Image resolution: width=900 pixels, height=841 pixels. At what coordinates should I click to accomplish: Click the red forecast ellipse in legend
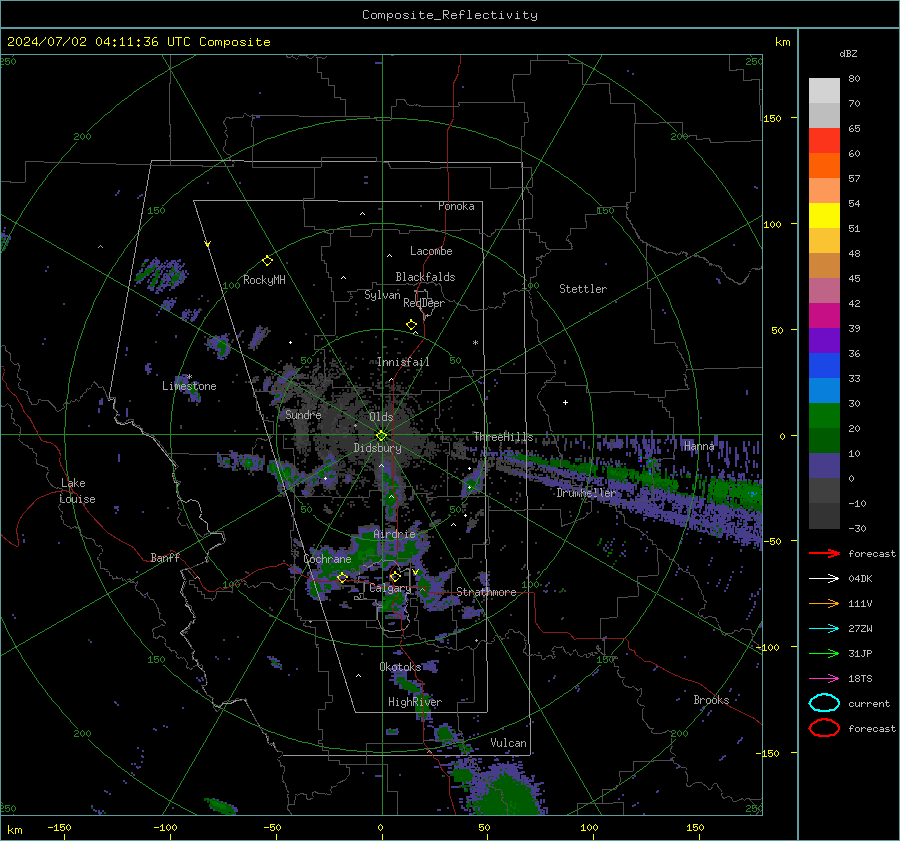click(x=824, y=728)
